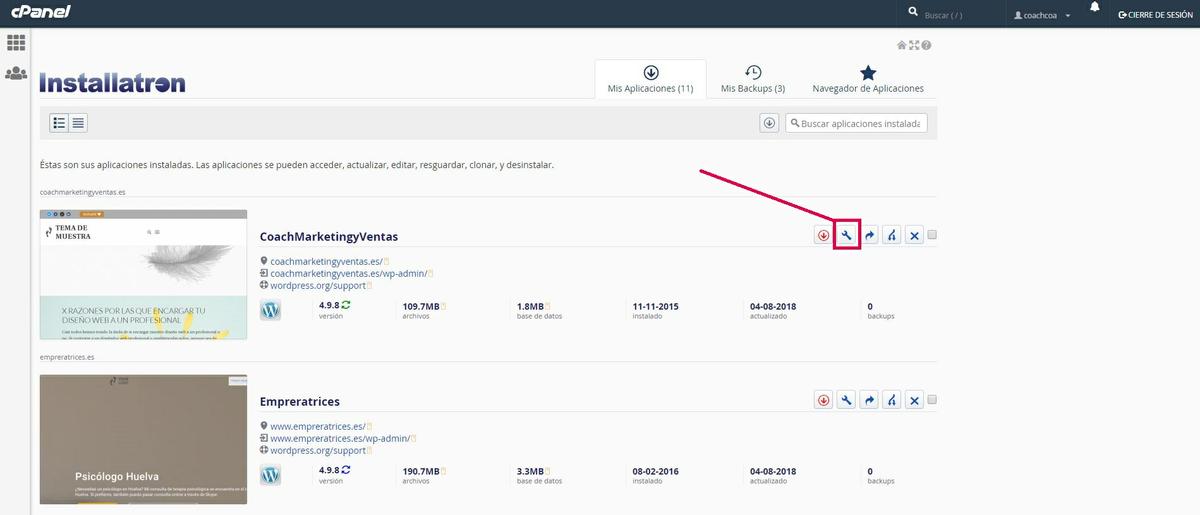Click the 11-11-2015 instalado date

coord(657,305)
